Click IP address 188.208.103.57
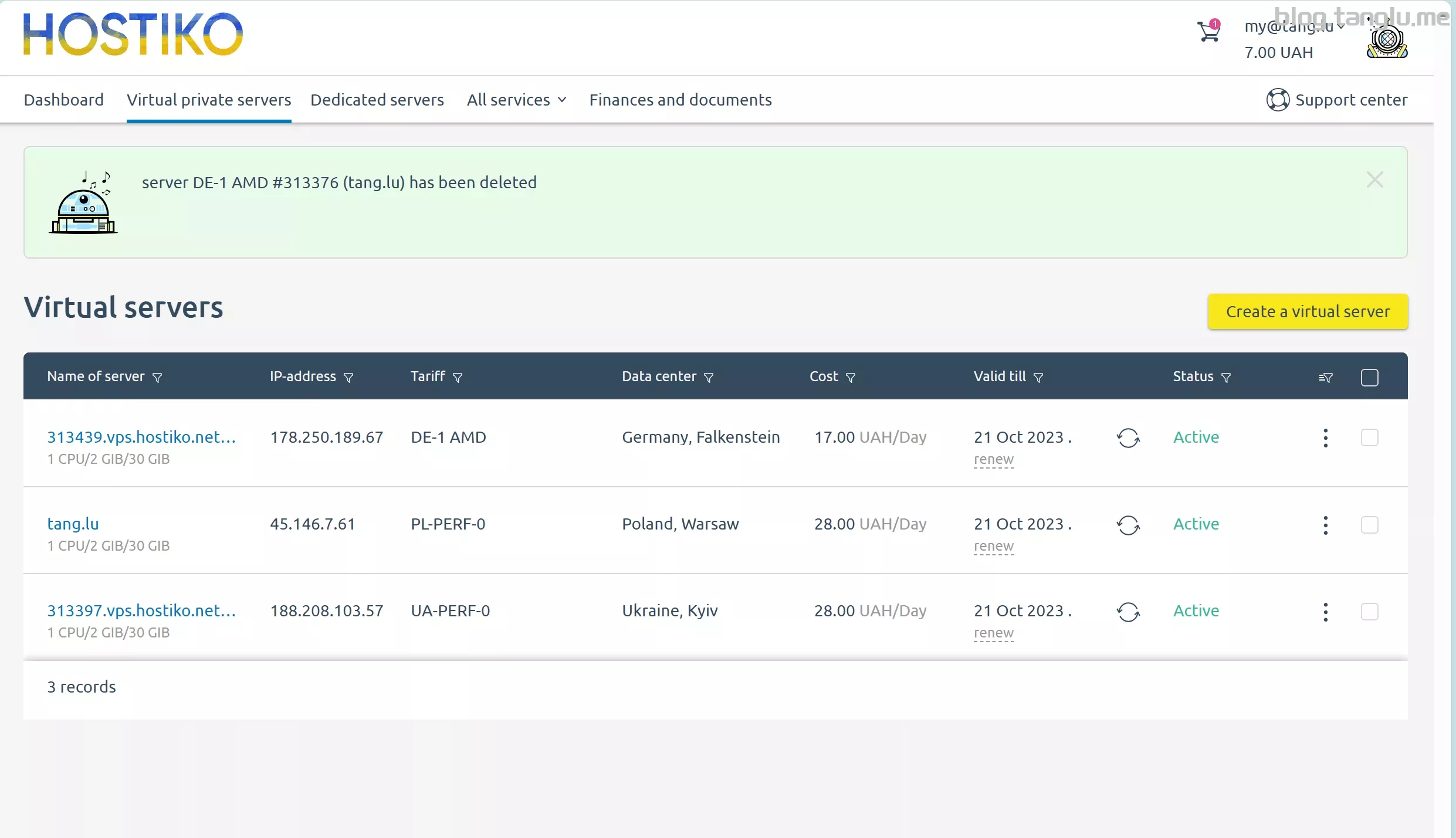The width and height of the screenshot is (1456, 838). [x=327, y=610]
